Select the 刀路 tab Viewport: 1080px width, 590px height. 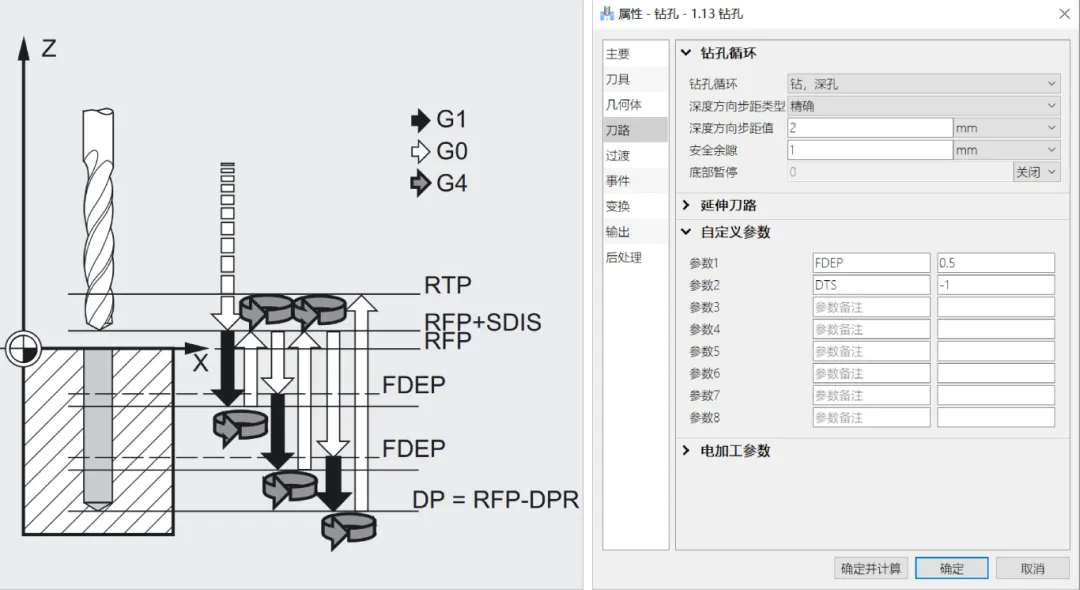(635, 130)
